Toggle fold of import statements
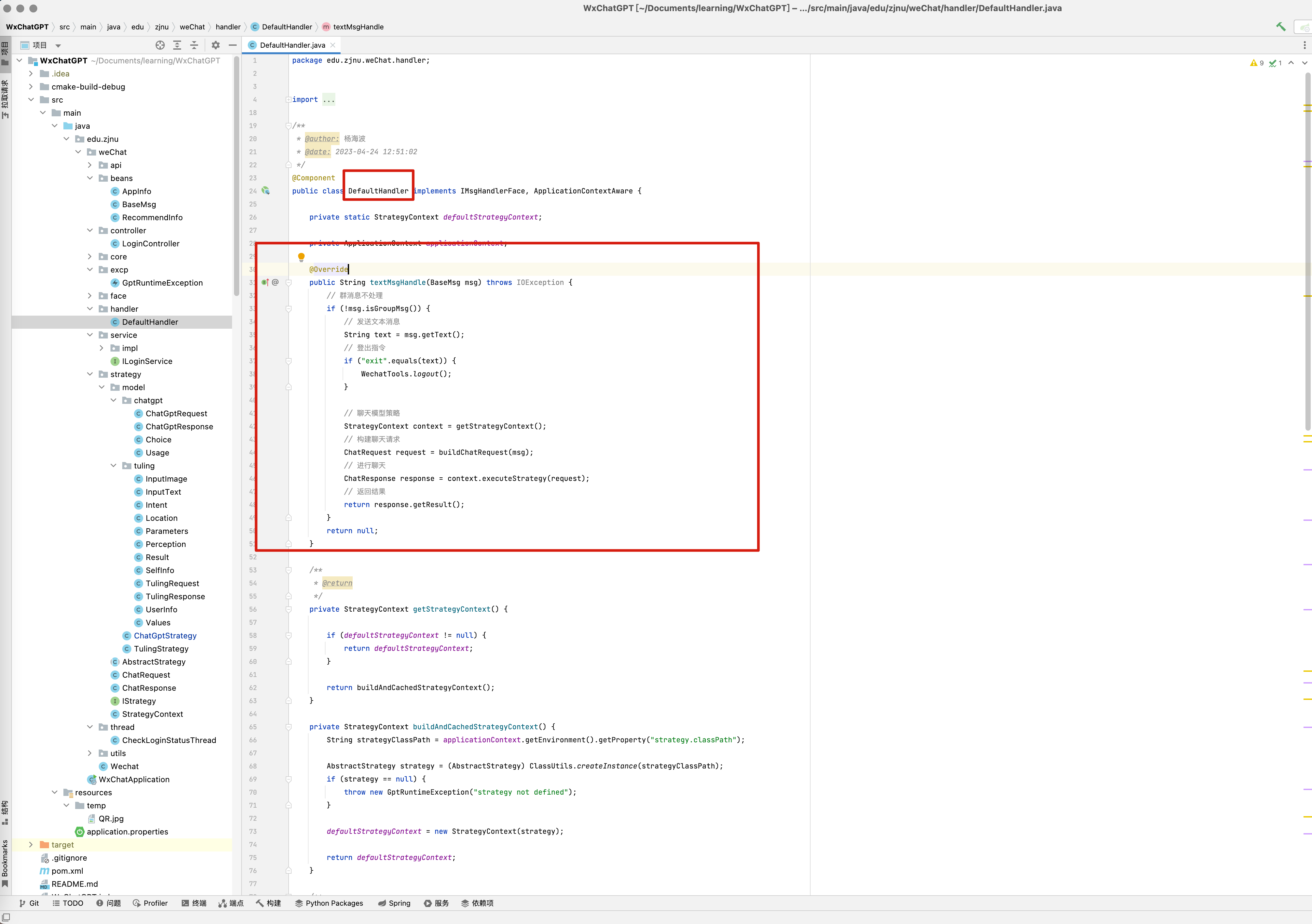Viewport: 1312px width, 924px height. coord(289,100)
